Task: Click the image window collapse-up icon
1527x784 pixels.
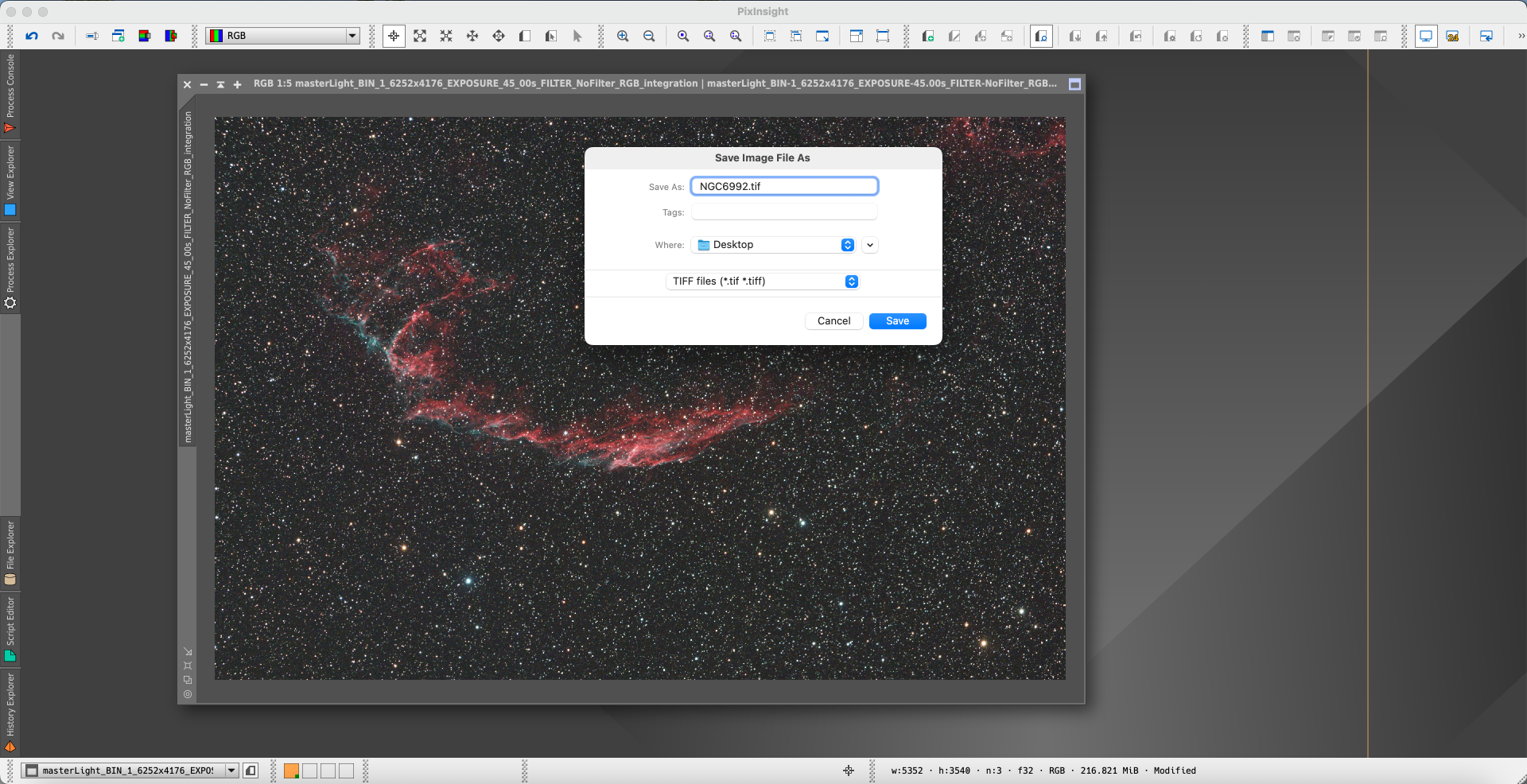Action: click(221, 84)
